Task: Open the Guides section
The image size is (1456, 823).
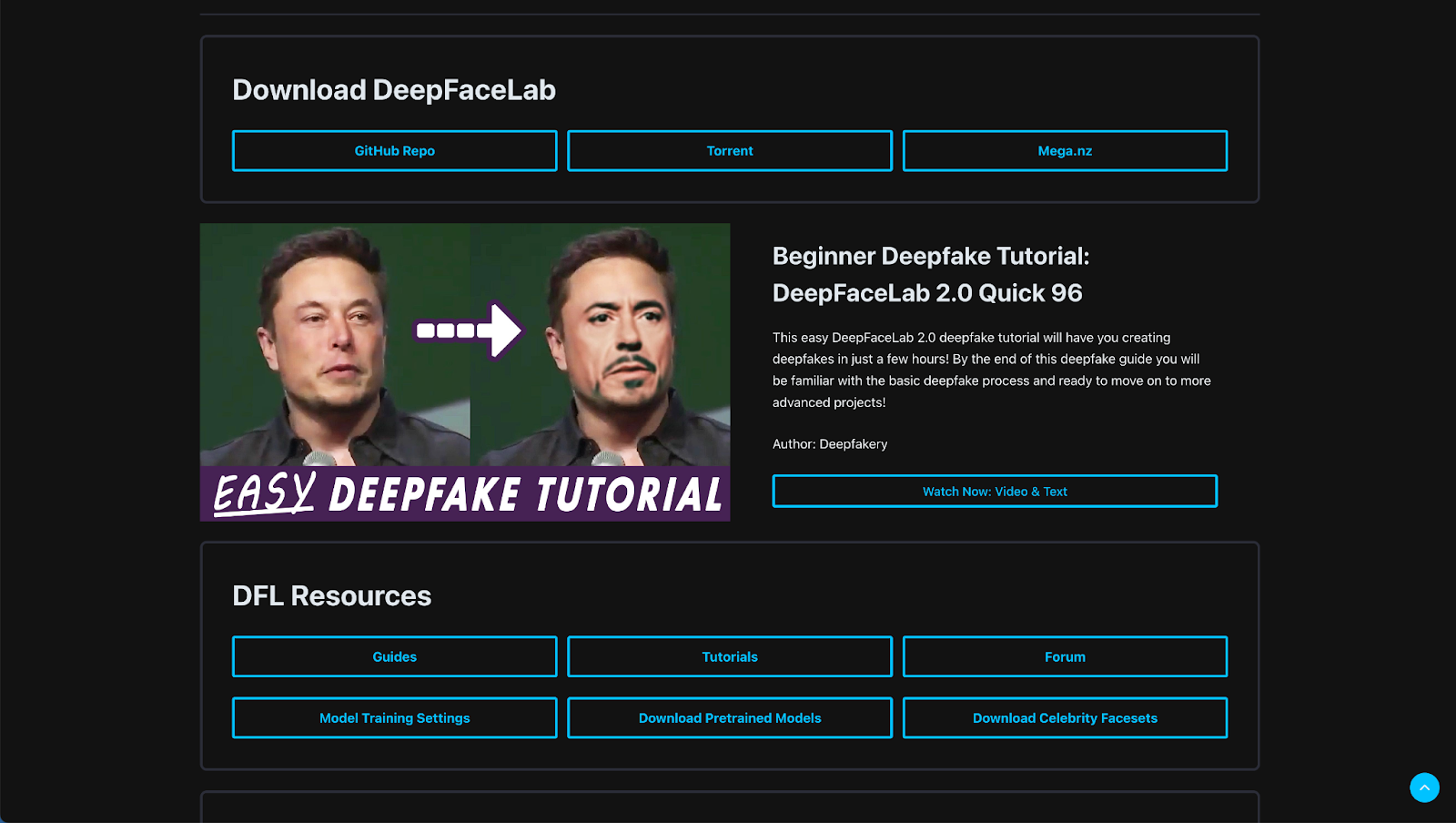Action: click(x=394, y=655)
